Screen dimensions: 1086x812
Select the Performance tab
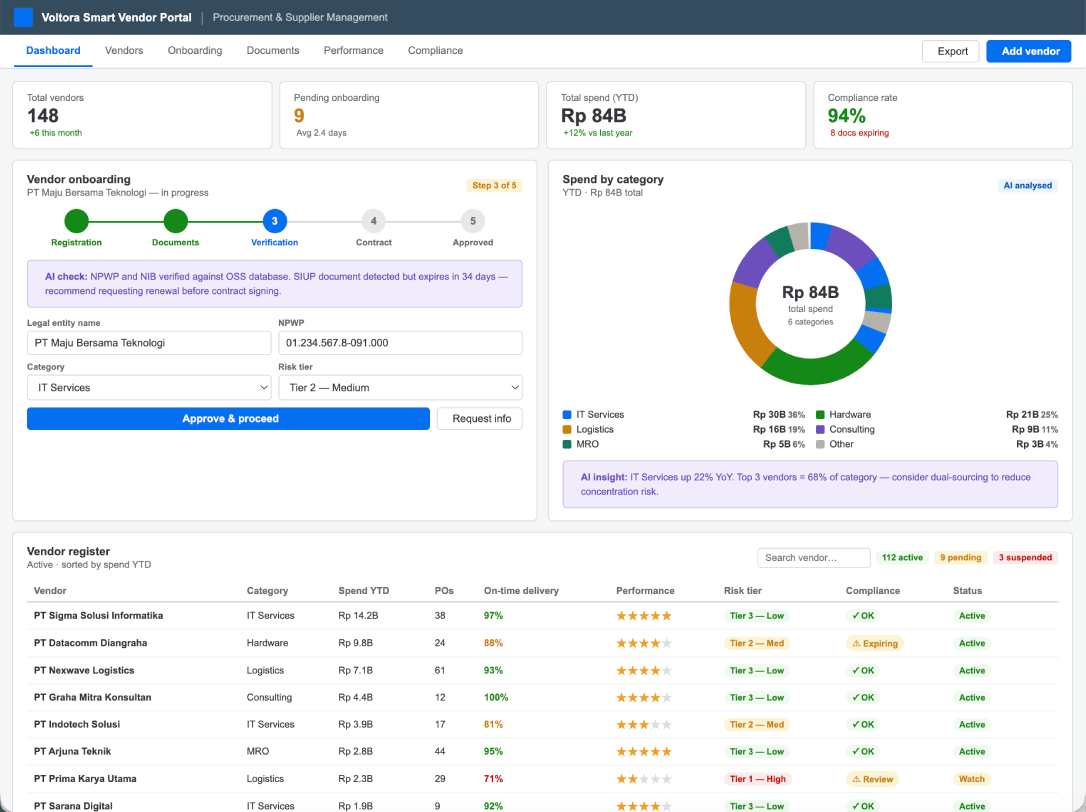click(353, 51)
